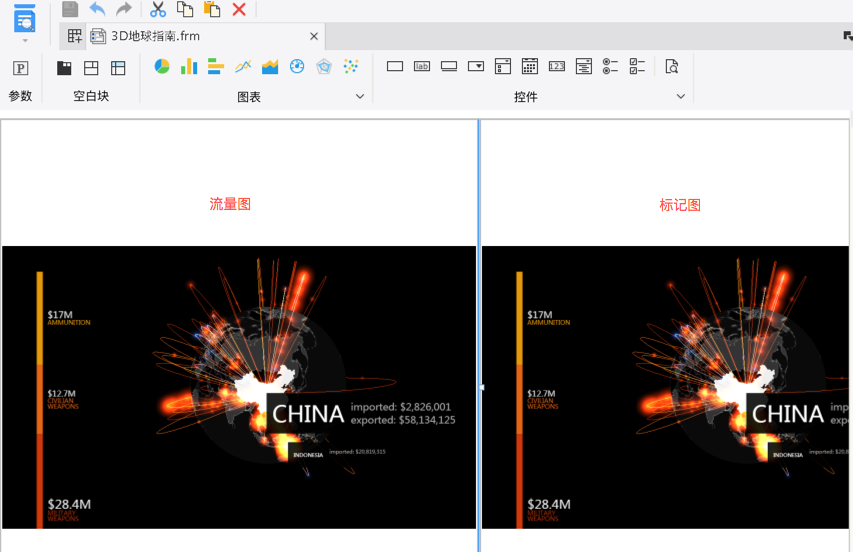
Task: Insert a gauge chart
Action: tap(297, 66)
